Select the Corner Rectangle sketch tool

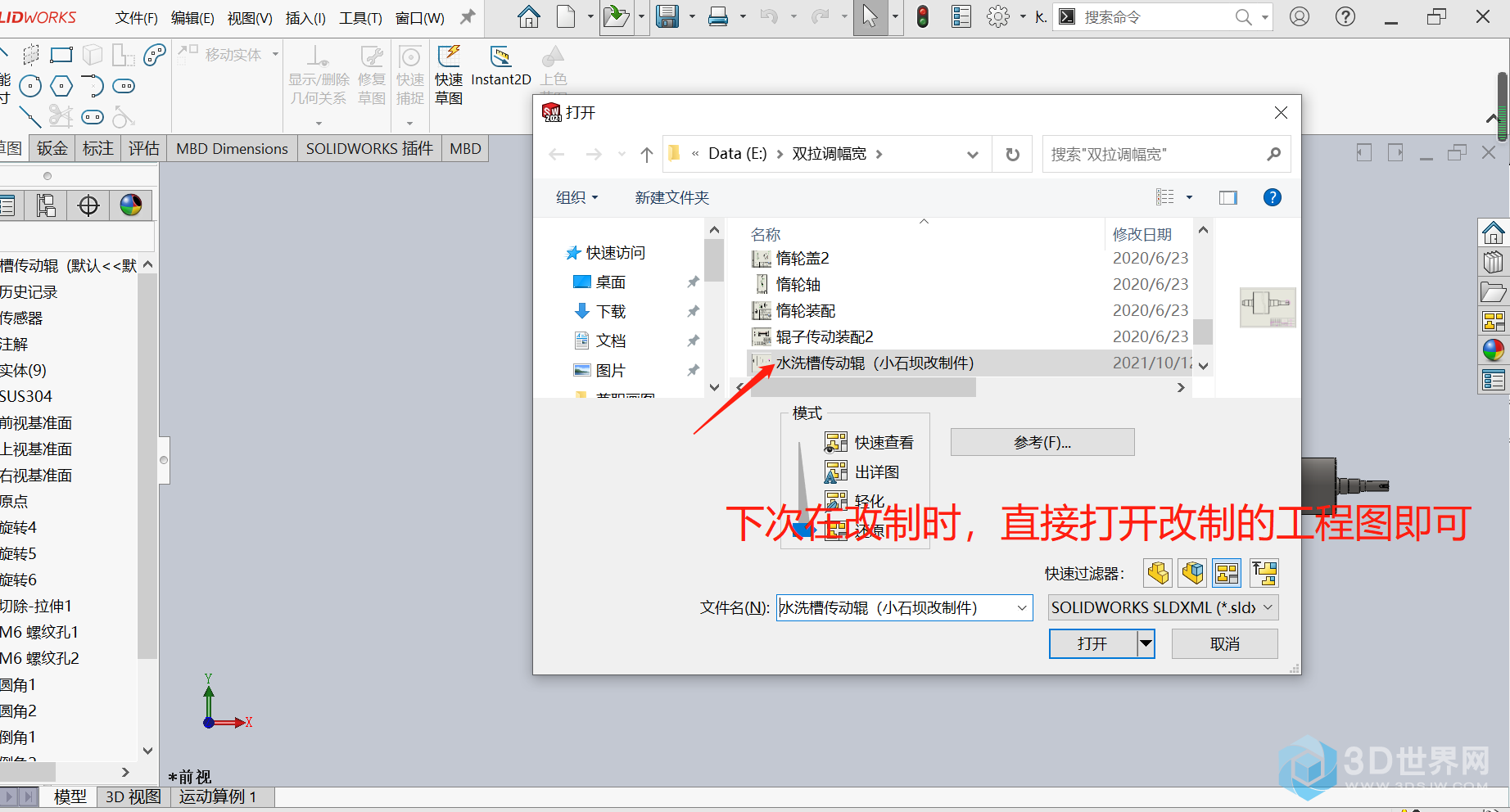[61, 55]
